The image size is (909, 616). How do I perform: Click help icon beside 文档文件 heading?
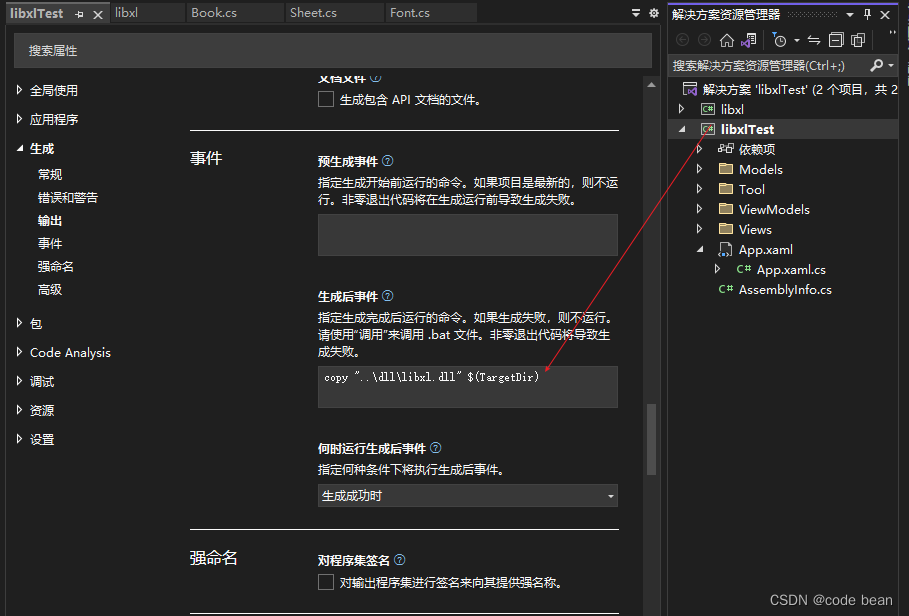376,78
